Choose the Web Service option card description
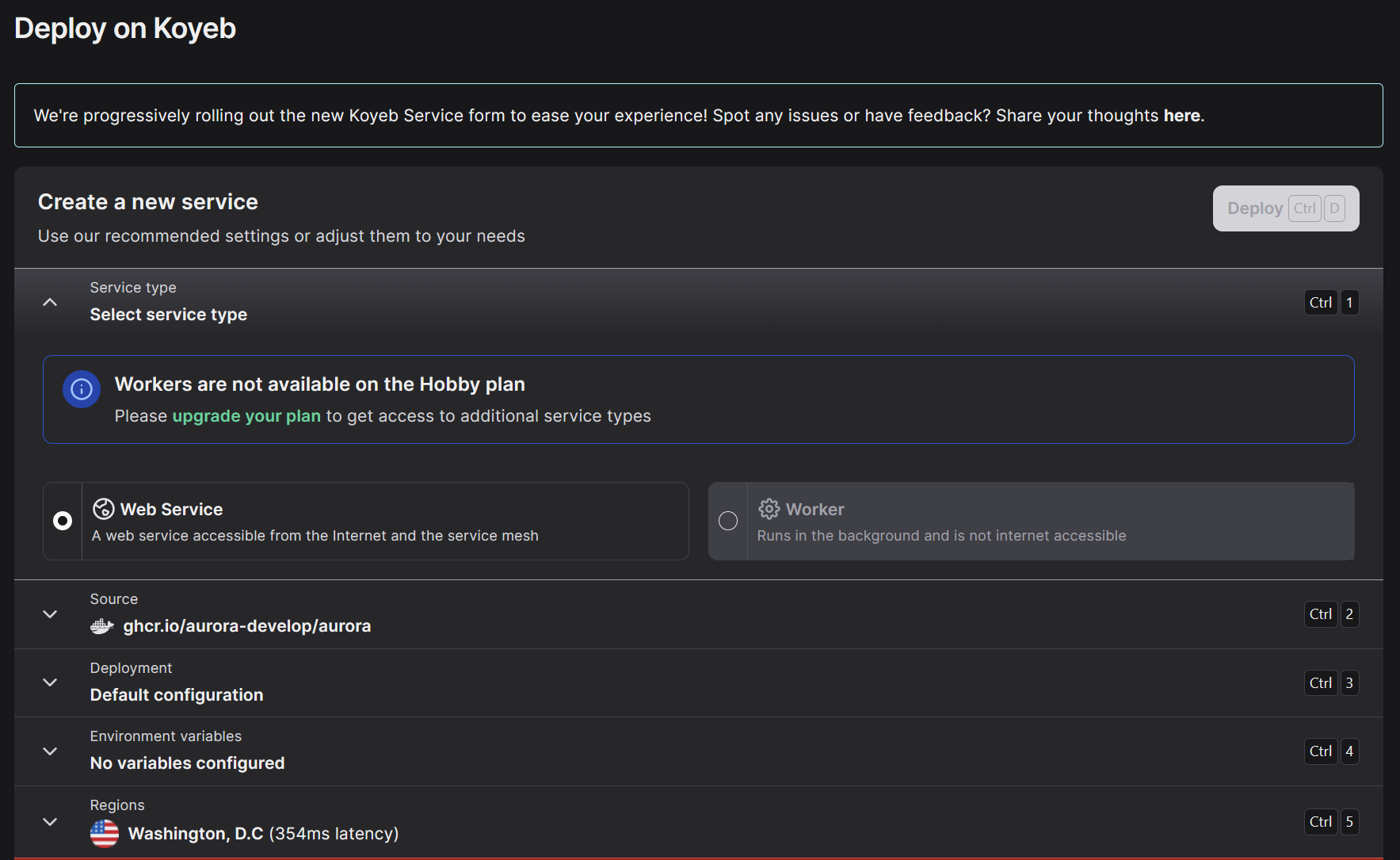The height and width of the screenshot is (860, 1400). 315,536
